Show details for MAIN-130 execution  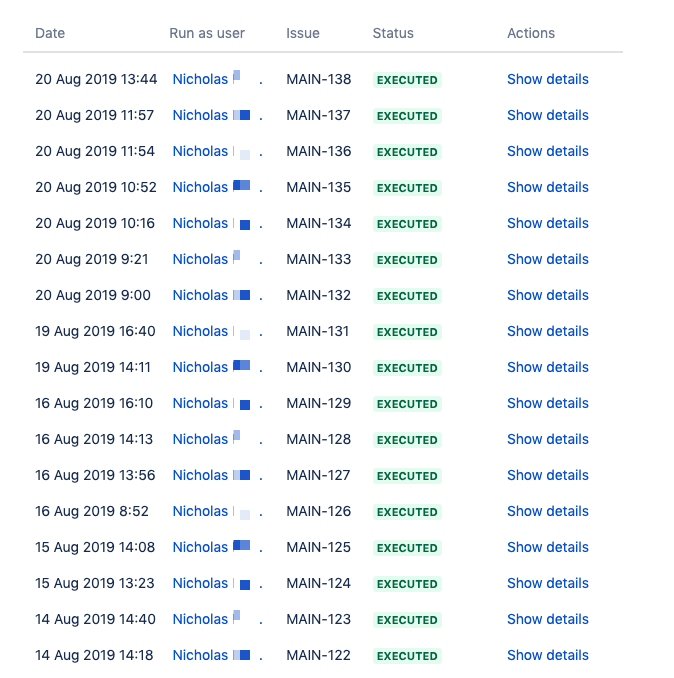pyautogui.click(x=547, y=367)
